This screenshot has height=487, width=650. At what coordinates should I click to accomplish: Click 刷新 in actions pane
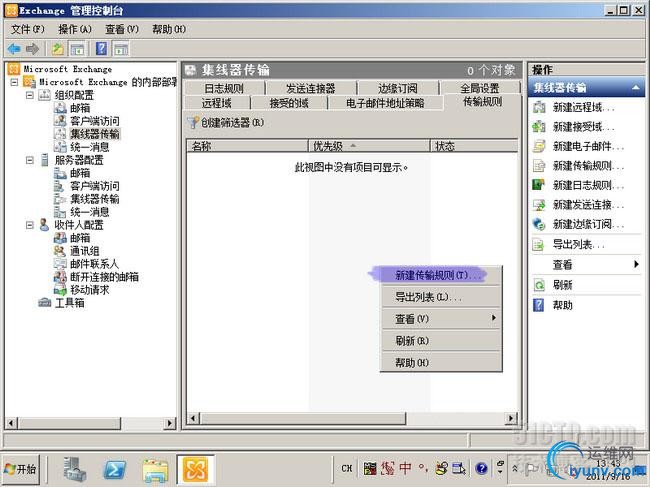pos(563,285)
